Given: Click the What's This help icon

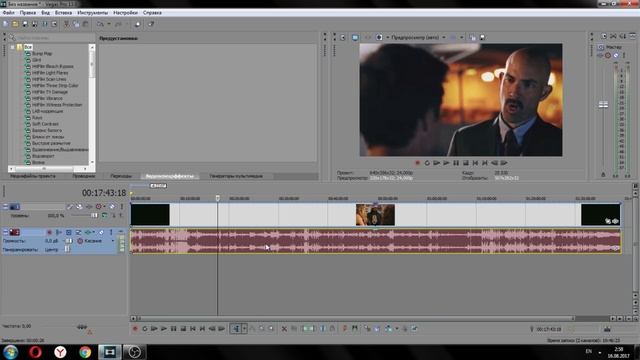Looking at the screenshot, I should [x=151, y=24].
